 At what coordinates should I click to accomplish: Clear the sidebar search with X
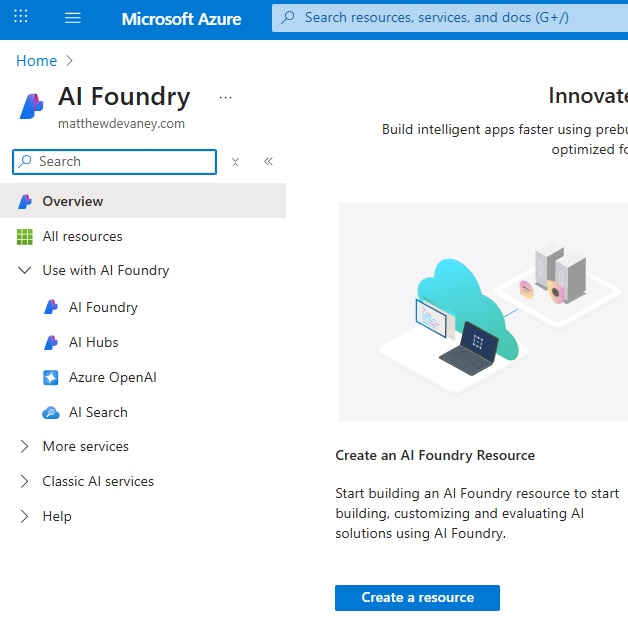click(x=235, y=162)
